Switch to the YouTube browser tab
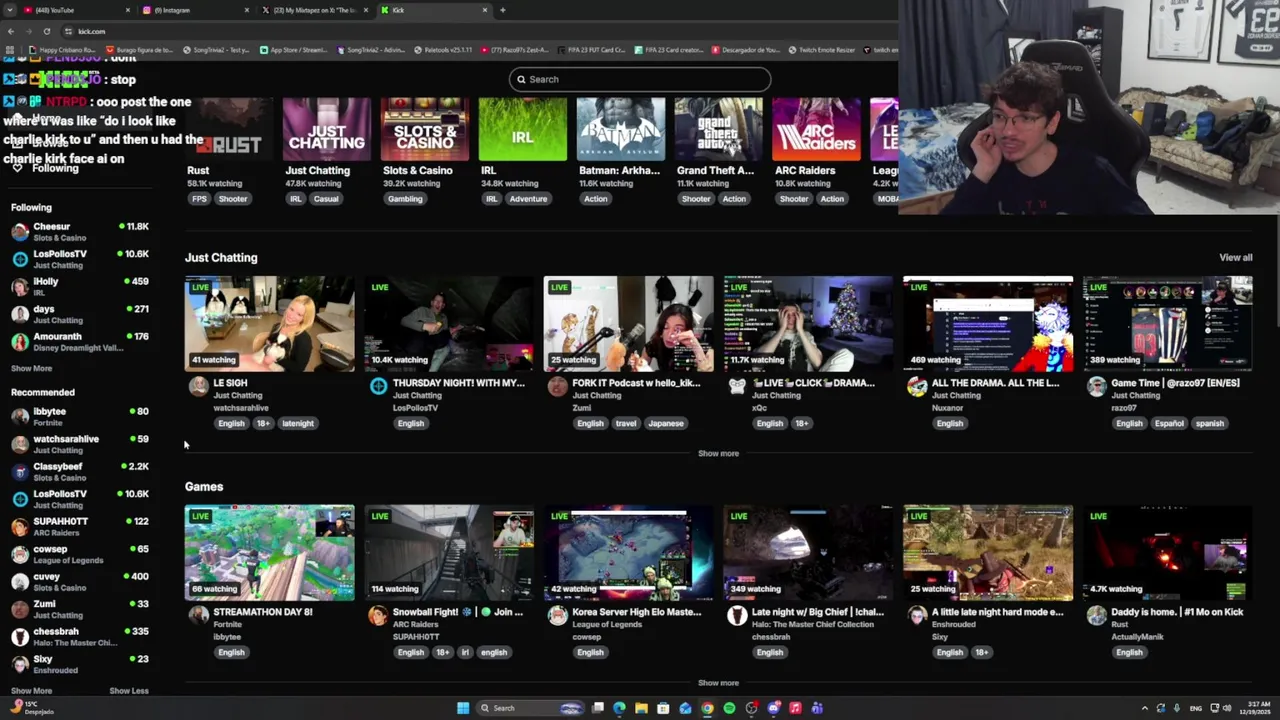 (75, 10)
